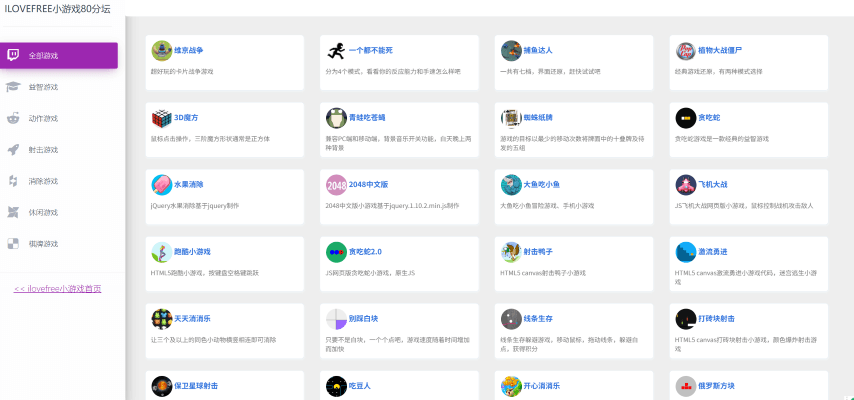Click the 天天消消乐 title link
Screen dimensions: 854x400
point(192,319)
